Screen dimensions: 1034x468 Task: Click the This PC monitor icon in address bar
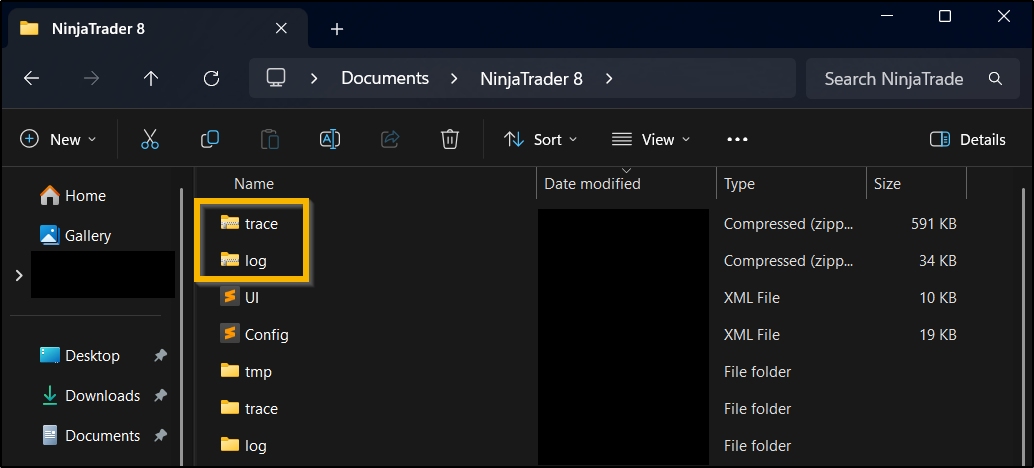click(275, 78)
